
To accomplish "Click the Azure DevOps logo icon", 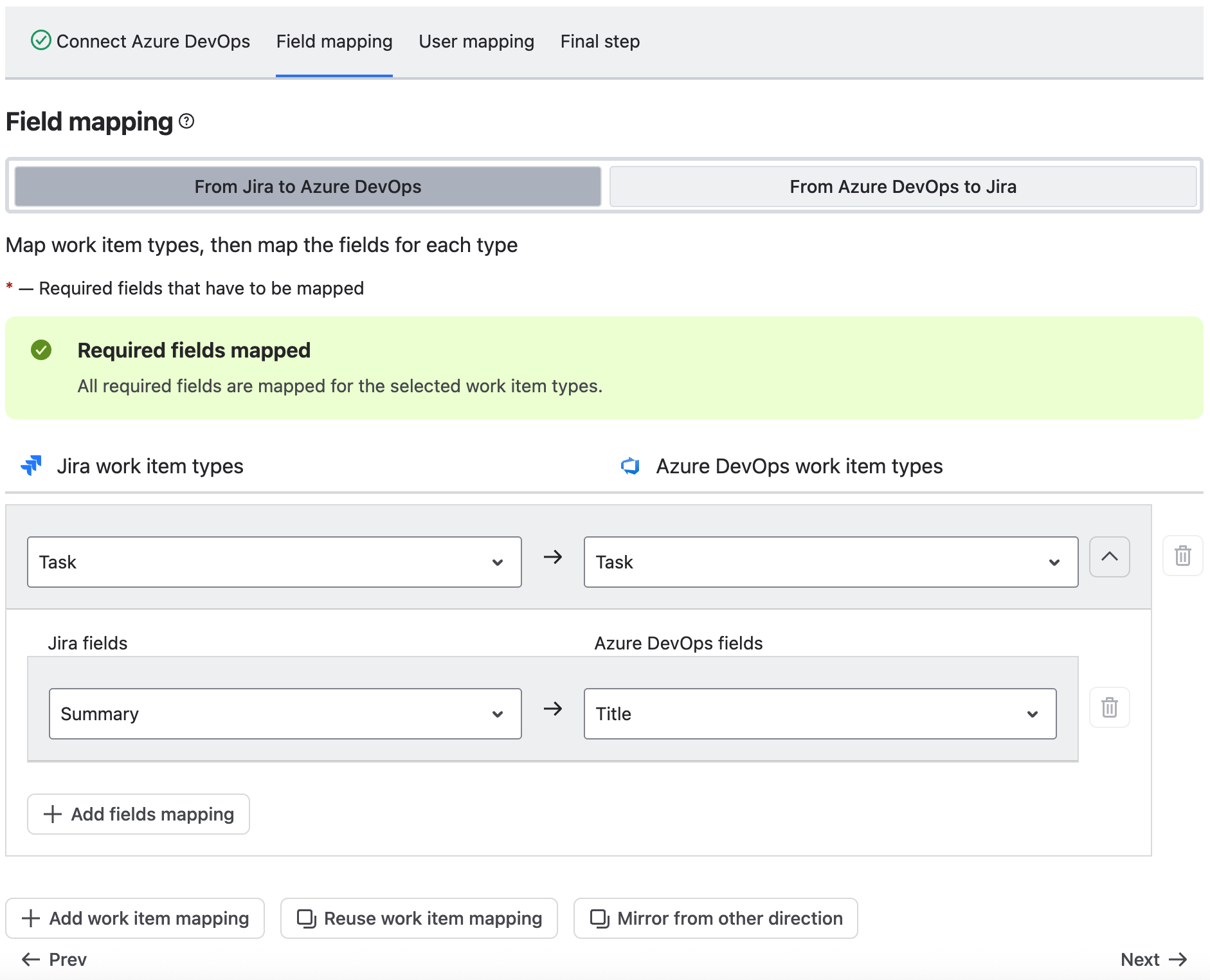I will [630, 466].
